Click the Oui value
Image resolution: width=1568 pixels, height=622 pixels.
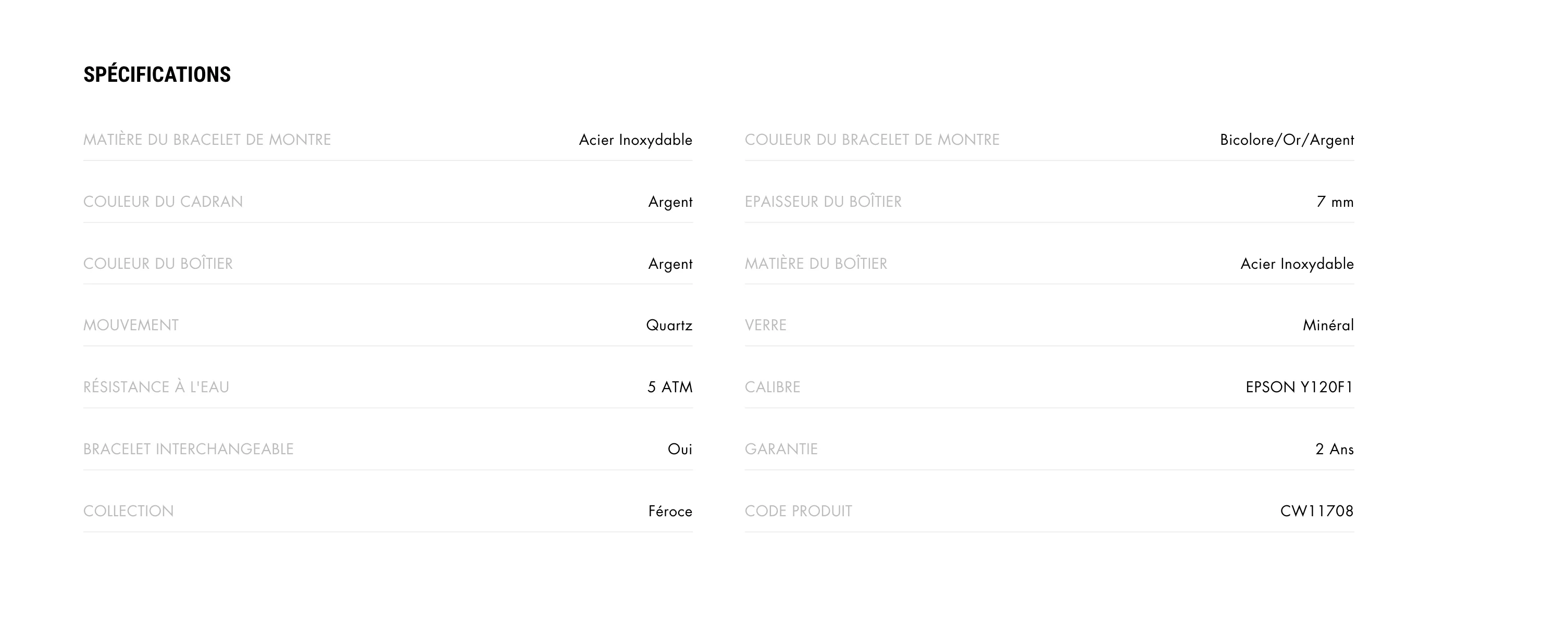coord(680,449)
